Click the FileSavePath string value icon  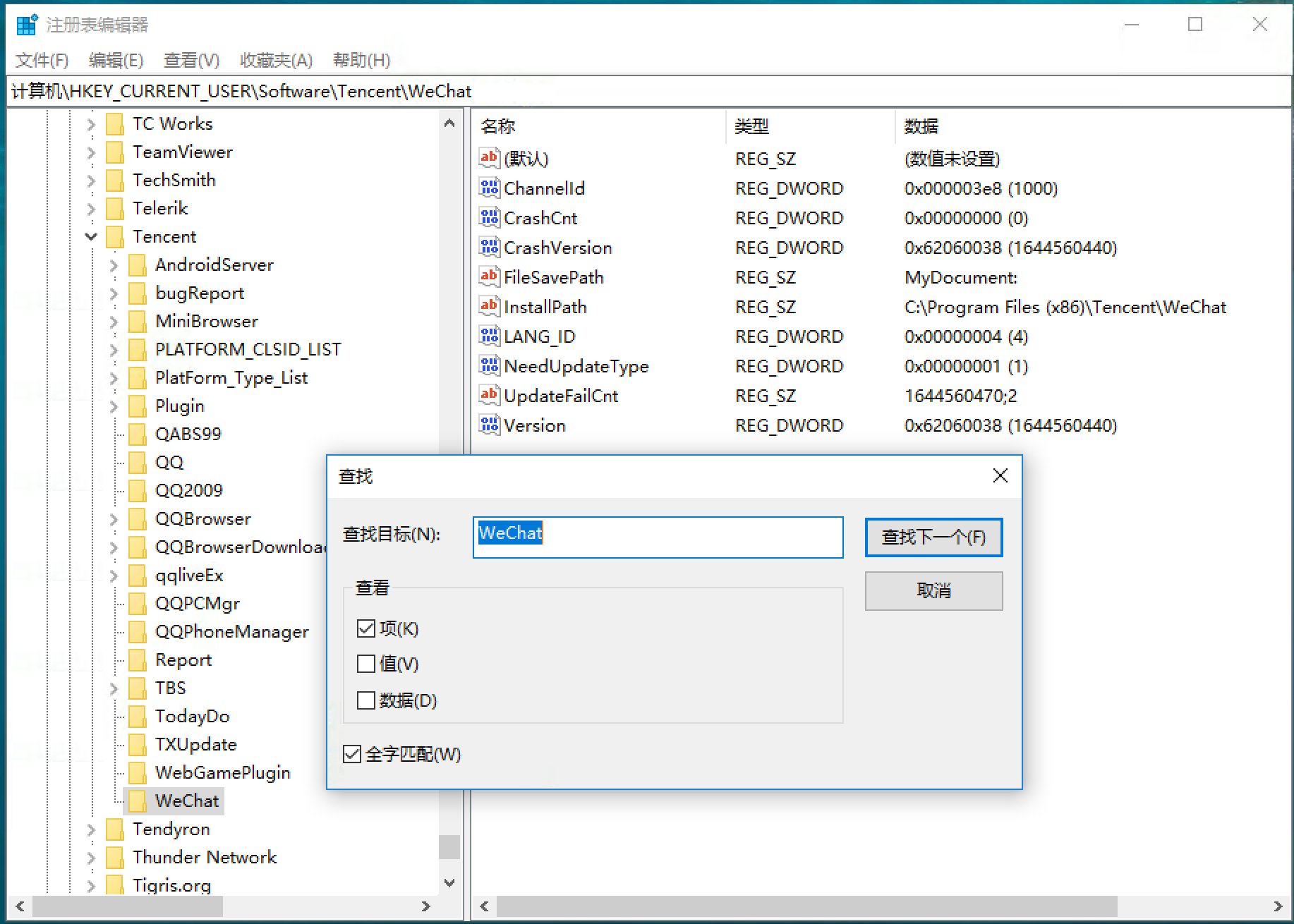(489, 276)
